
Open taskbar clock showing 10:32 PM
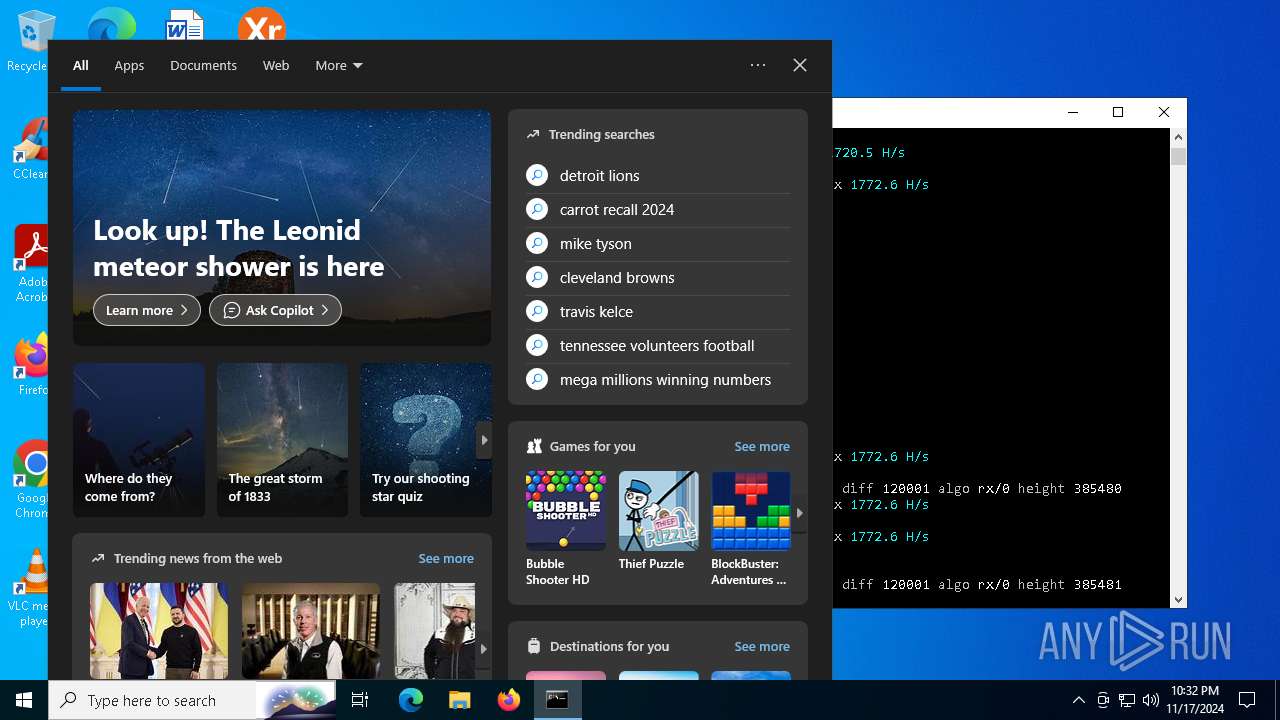coord(1195,700)
